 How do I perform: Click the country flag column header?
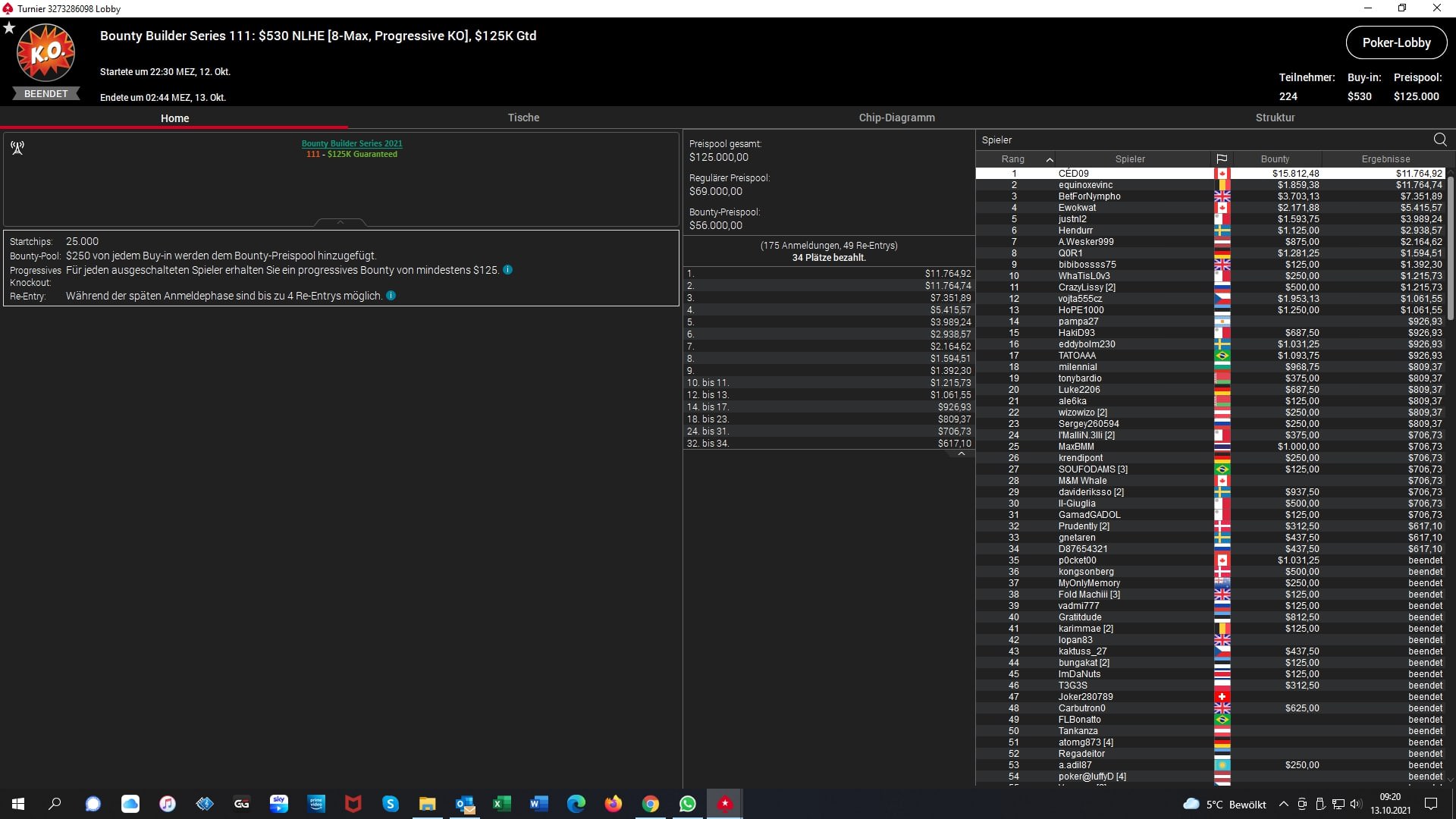click(1222, 159)
